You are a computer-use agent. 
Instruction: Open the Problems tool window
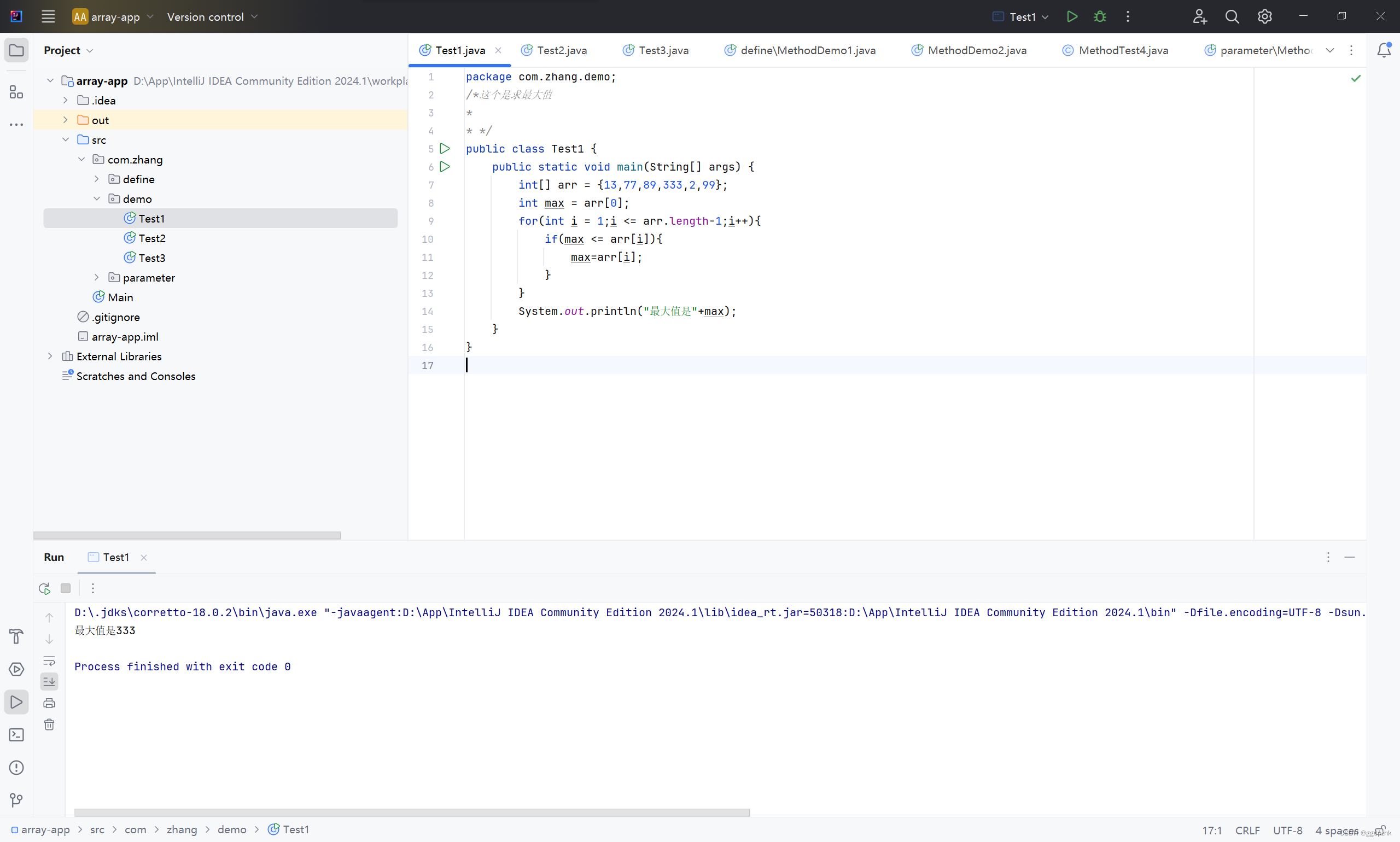(16, 768)
